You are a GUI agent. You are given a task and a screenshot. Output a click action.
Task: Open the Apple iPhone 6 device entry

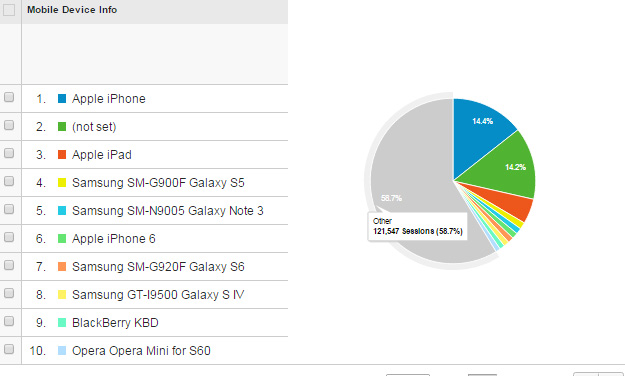pyautogui.click(x=114, y=238)
